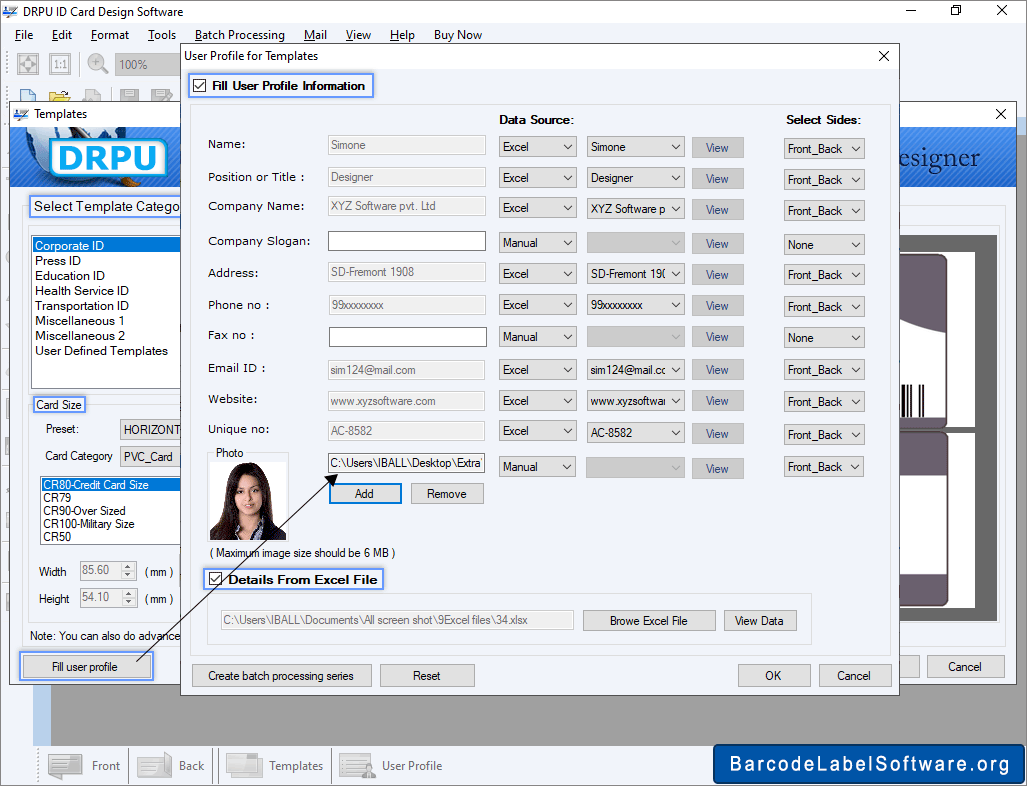Image resolution: width=1027 pixels, height=786 pixels.
Task: Select CR100-Military Size card size
Action: coord(89,524)
